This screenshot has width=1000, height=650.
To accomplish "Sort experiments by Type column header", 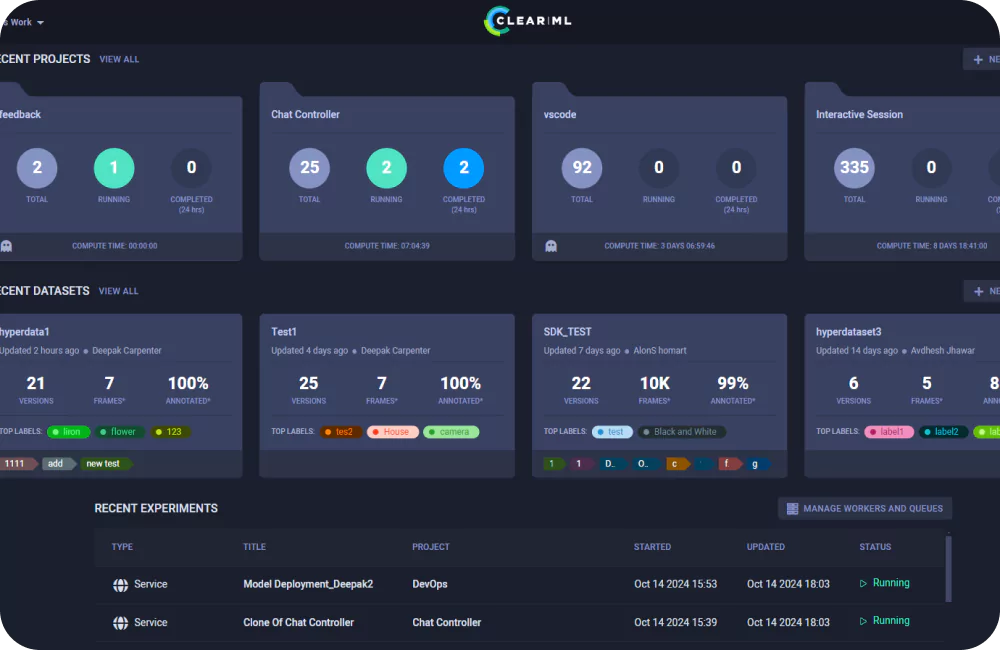I will click(x=122, y=547).
